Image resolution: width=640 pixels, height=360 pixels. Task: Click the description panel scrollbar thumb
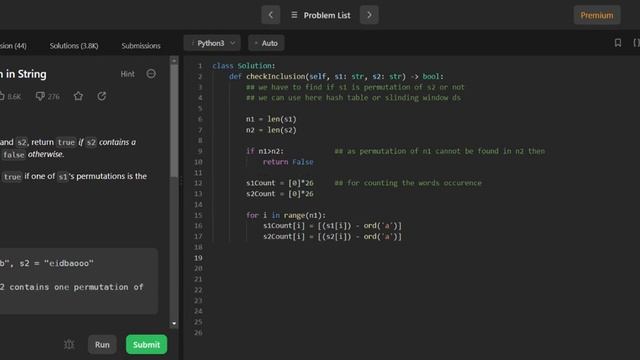coord(174,120)
